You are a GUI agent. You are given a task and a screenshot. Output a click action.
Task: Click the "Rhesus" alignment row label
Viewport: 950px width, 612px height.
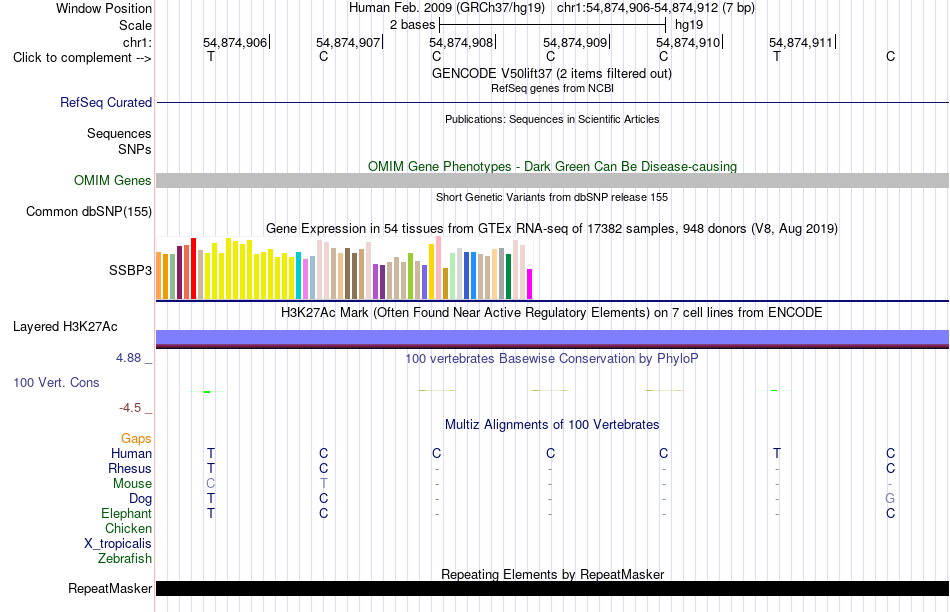(x=130, y=468)
